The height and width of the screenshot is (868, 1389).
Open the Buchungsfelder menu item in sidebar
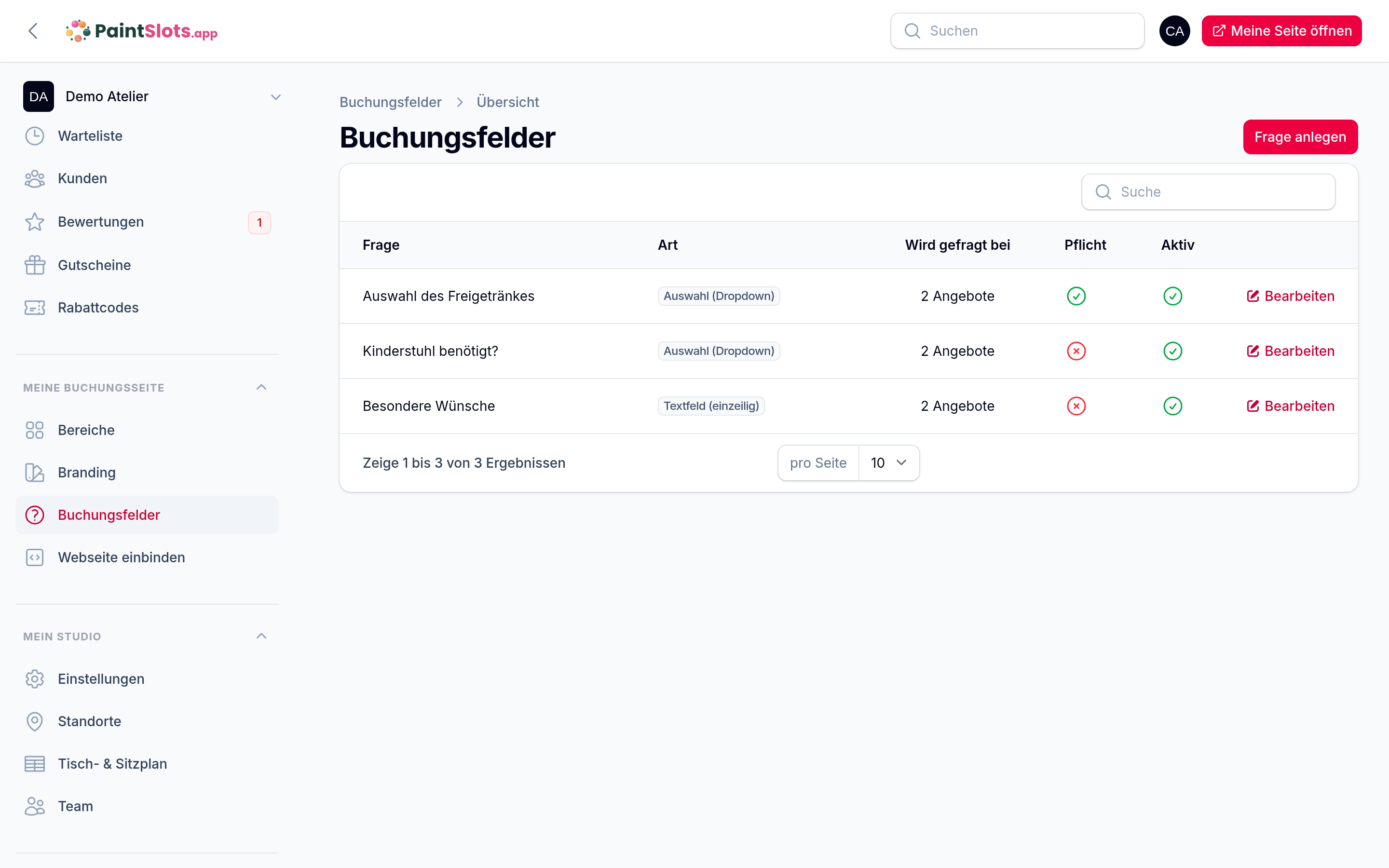(x=147, y=515)
